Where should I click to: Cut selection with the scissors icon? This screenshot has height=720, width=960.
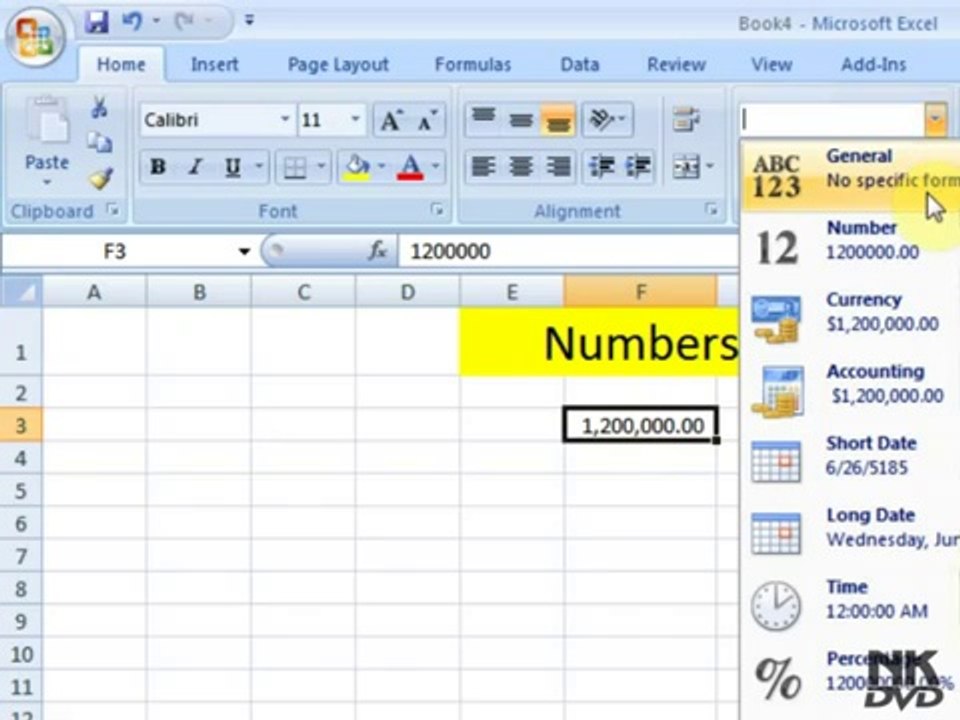pos(99,107)
